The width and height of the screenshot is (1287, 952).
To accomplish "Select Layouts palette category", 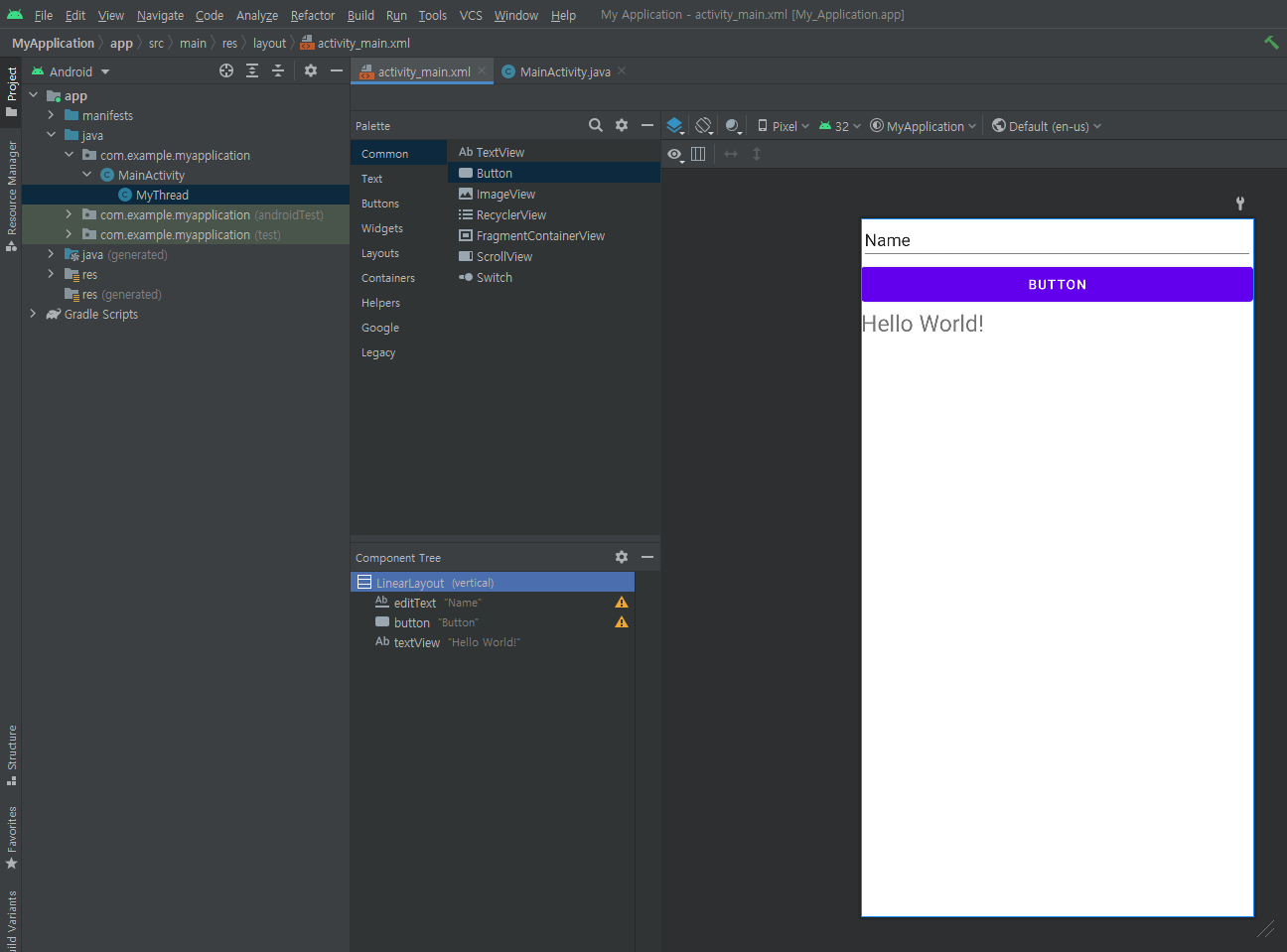I will (398, 253).
